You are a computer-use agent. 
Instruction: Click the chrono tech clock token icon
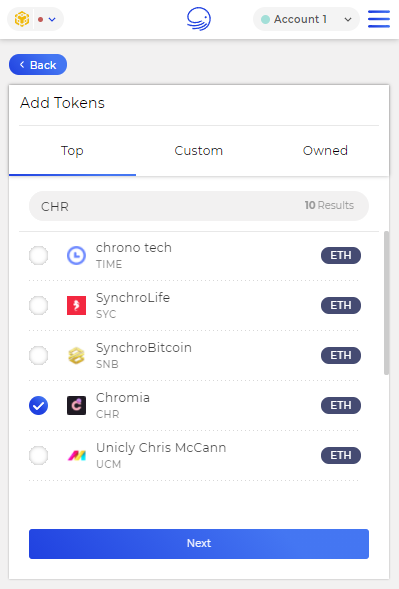pyautogui.click(x=76, y=255)
